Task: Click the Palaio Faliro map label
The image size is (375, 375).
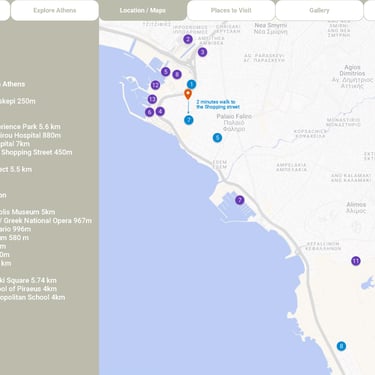Action: [x=234, y=123]
